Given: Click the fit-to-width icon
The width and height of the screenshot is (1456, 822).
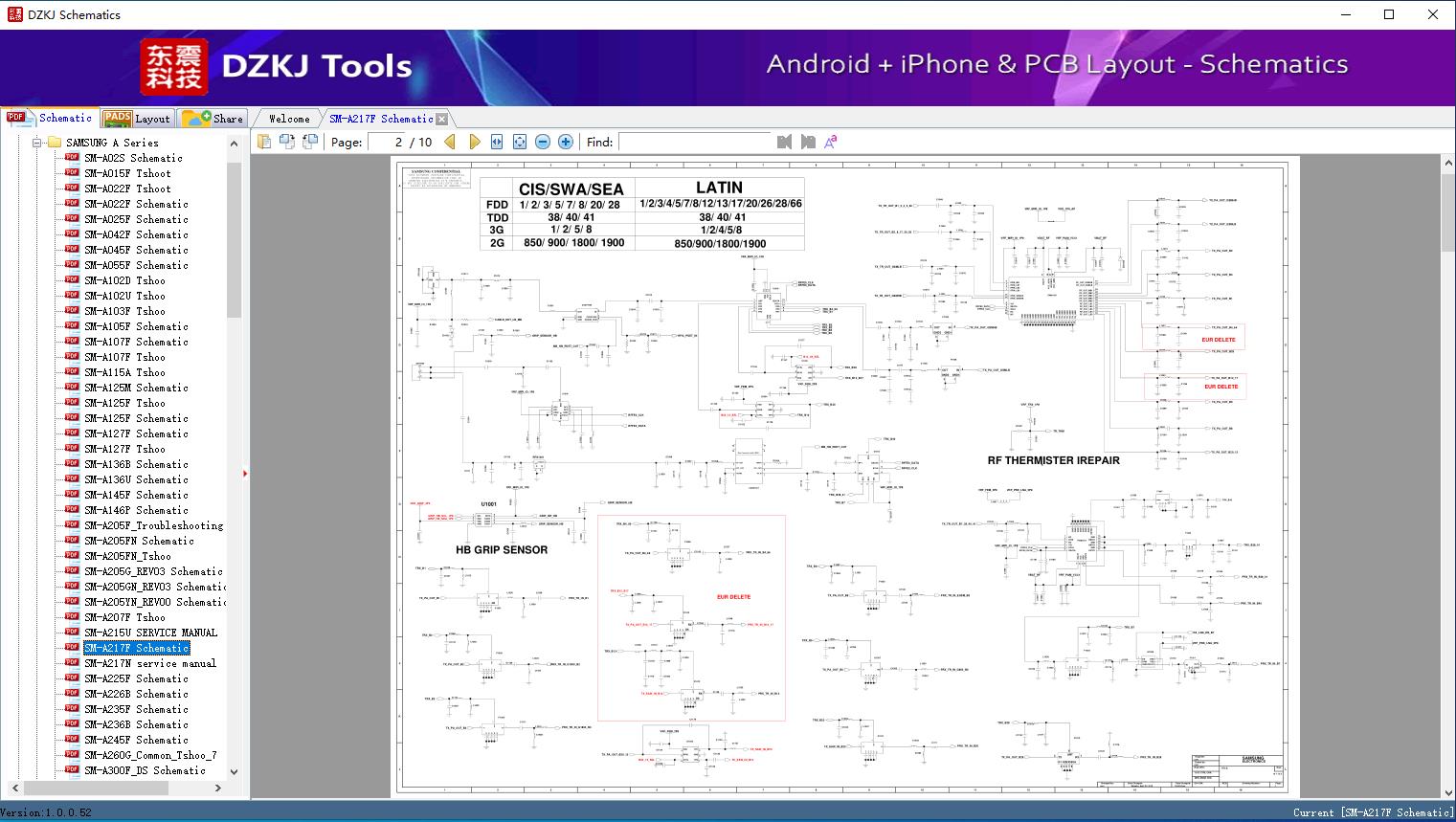Looking at the screenshot, I should pyautogui.click(x=497, y=142).
